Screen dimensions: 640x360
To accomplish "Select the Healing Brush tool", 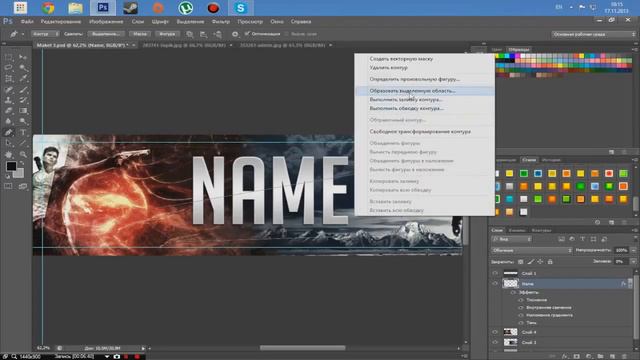I will pyautogui.click(x=9, y=89).
